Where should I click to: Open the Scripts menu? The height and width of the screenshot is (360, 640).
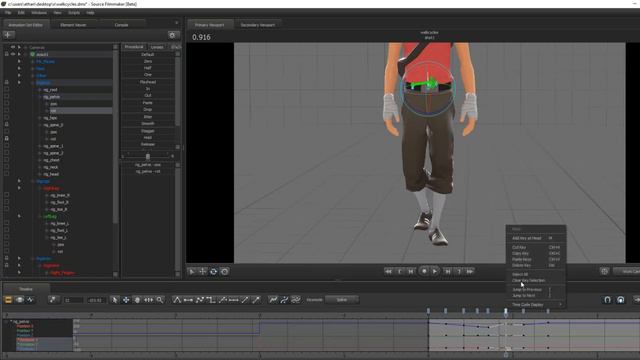click(x=74, y=13)
